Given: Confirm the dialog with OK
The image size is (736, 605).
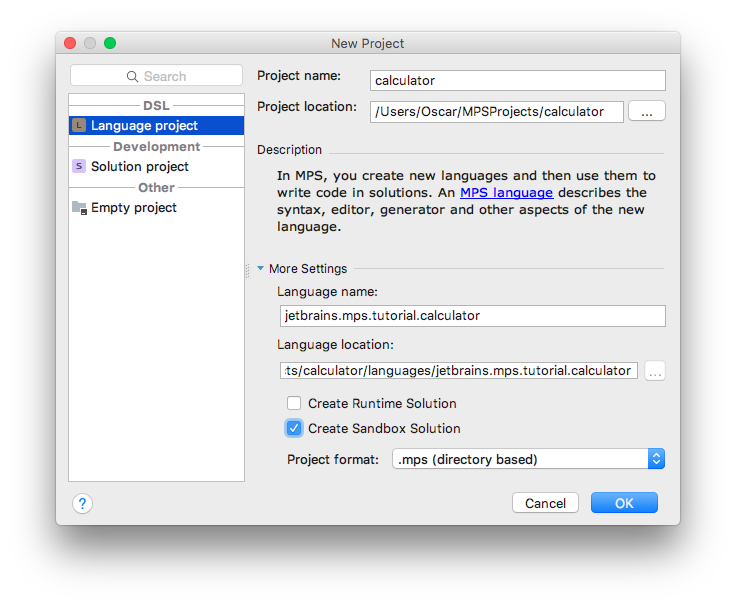Looking at the screenshot, I should [624, 503].
